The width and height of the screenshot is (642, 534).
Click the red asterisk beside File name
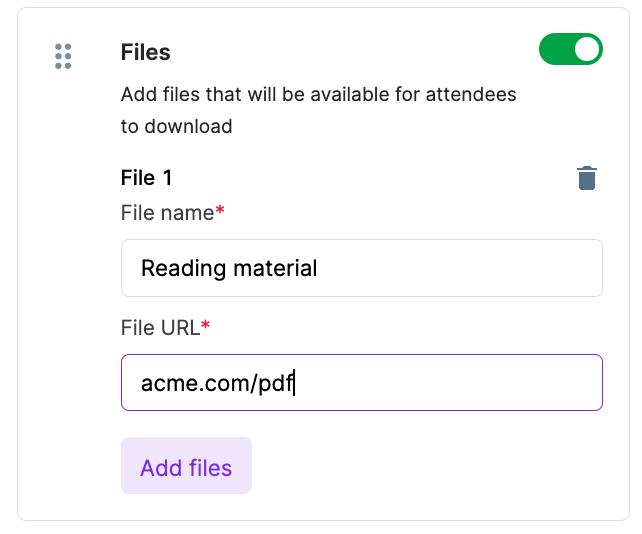point(219,211)
